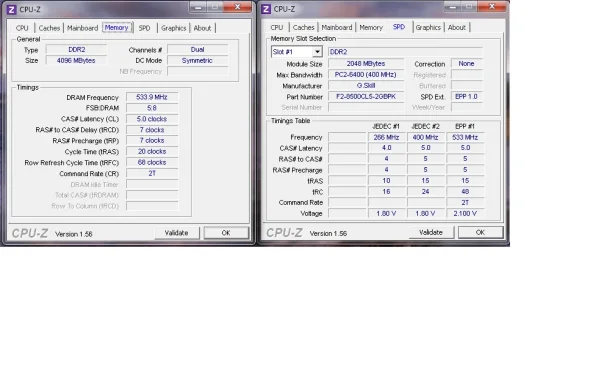This screenshot has width=615, height=384.
Task: Click the Symmetric DC Mode value
Action: pyautogui.click(x=198, y=61)
